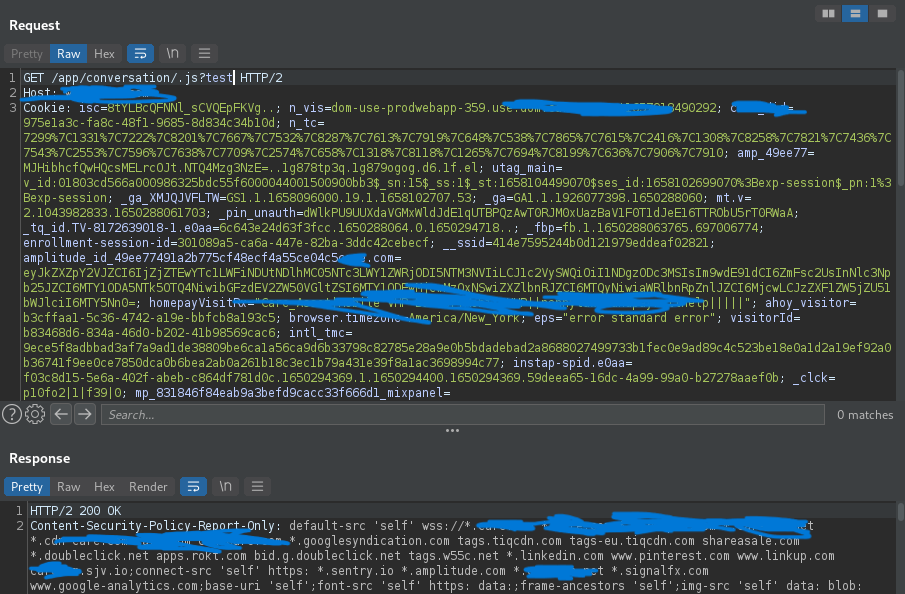Open the Response Hex tab
This screenshot has height=594, width=905.
pos(105,487)
